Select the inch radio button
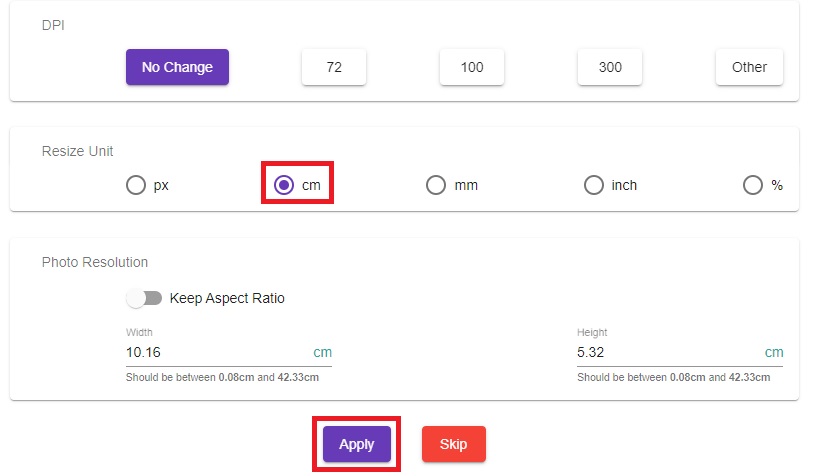 tap(594, 185)
